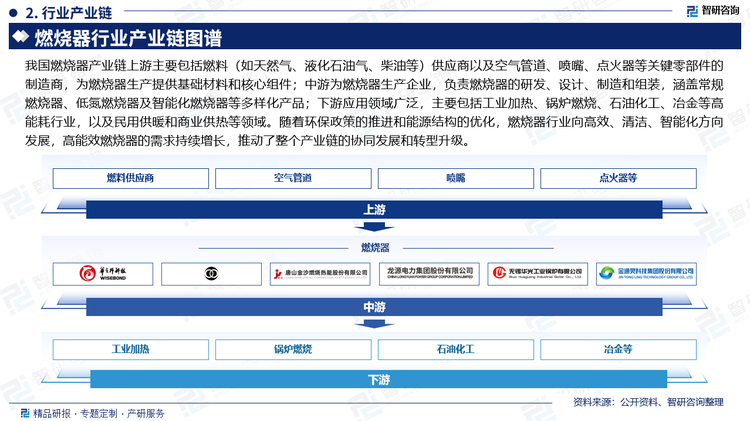Viewport: 750px width, 421px height.
Task: Click the blue dot before 2. 行业产业链
Action: 13,13
